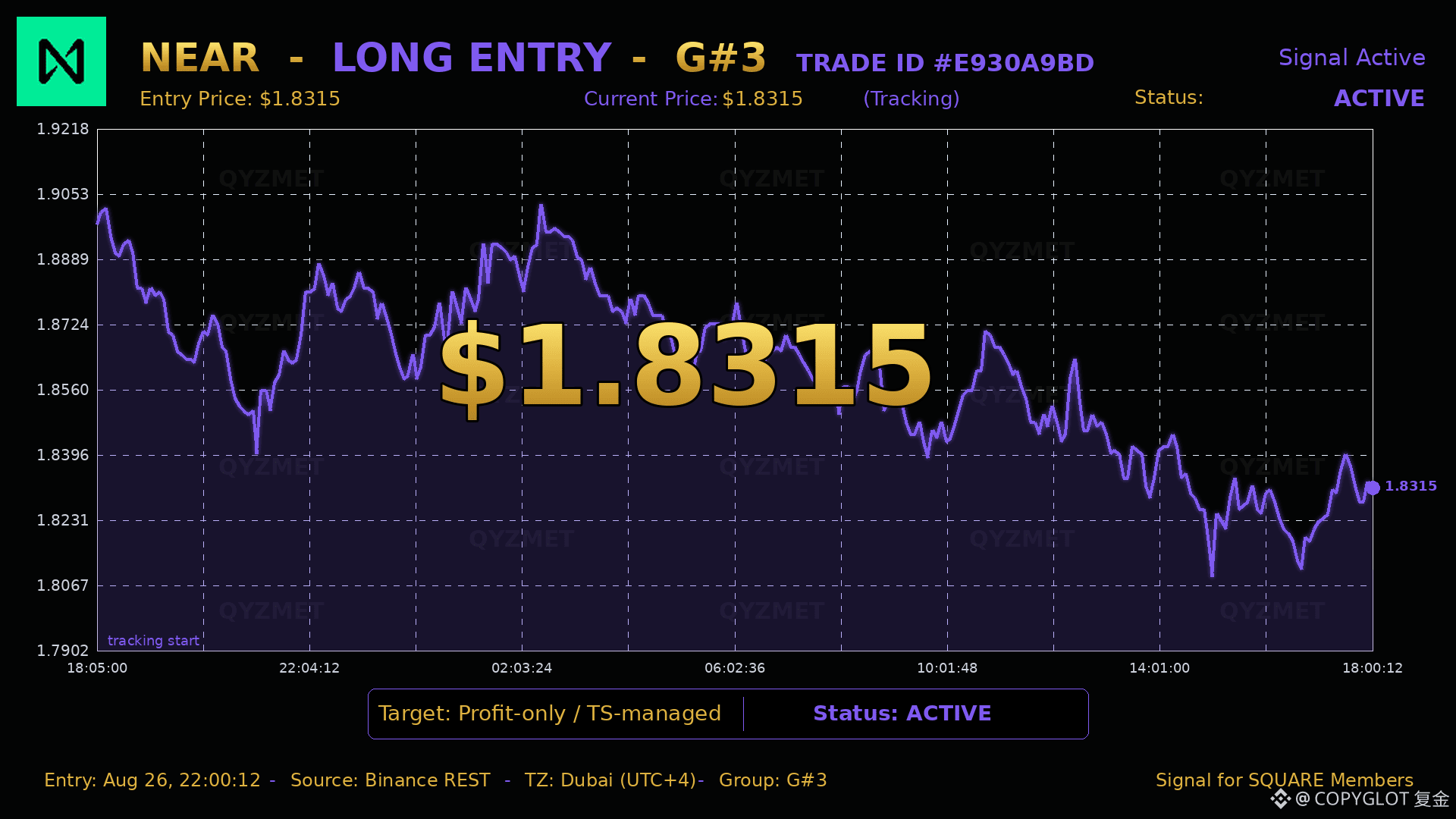1456x819 pixels.
Task: Select the gold 'NEAR' title text
Action: (200, 58)
